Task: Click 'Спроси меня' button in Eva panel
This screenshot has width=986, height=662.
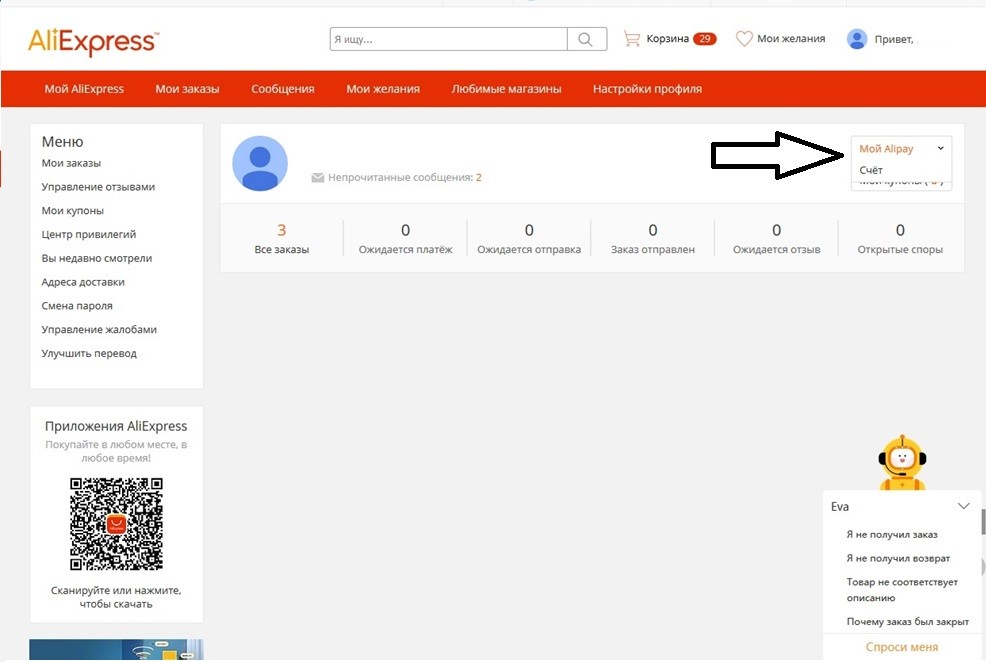Action: pyautogui.click(x=902, y=647)
